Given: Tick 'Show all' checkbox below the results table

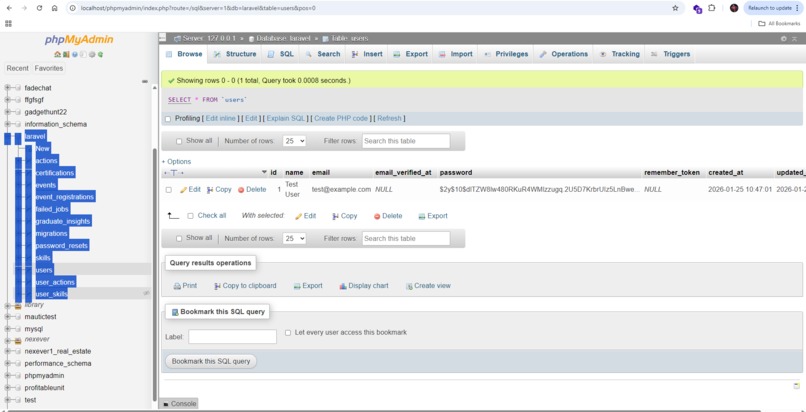Looking at the screenshot, I should click(179, 239).
